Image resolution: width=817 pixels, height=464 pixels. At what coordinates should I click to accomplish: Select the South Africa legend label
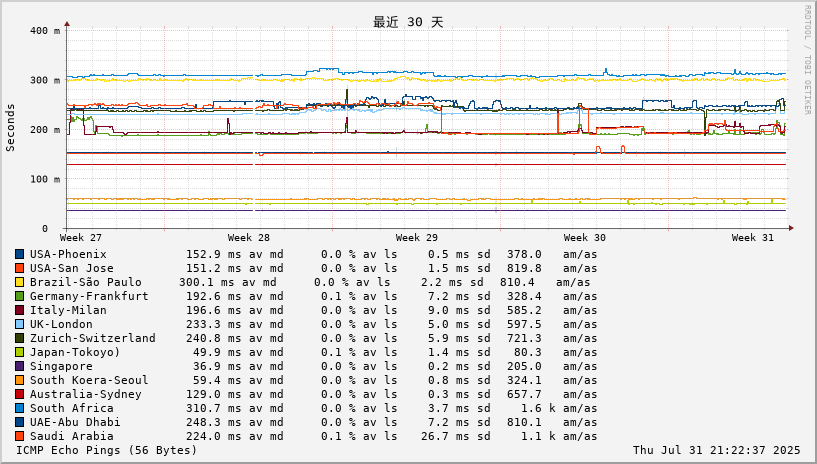point(71,409)
